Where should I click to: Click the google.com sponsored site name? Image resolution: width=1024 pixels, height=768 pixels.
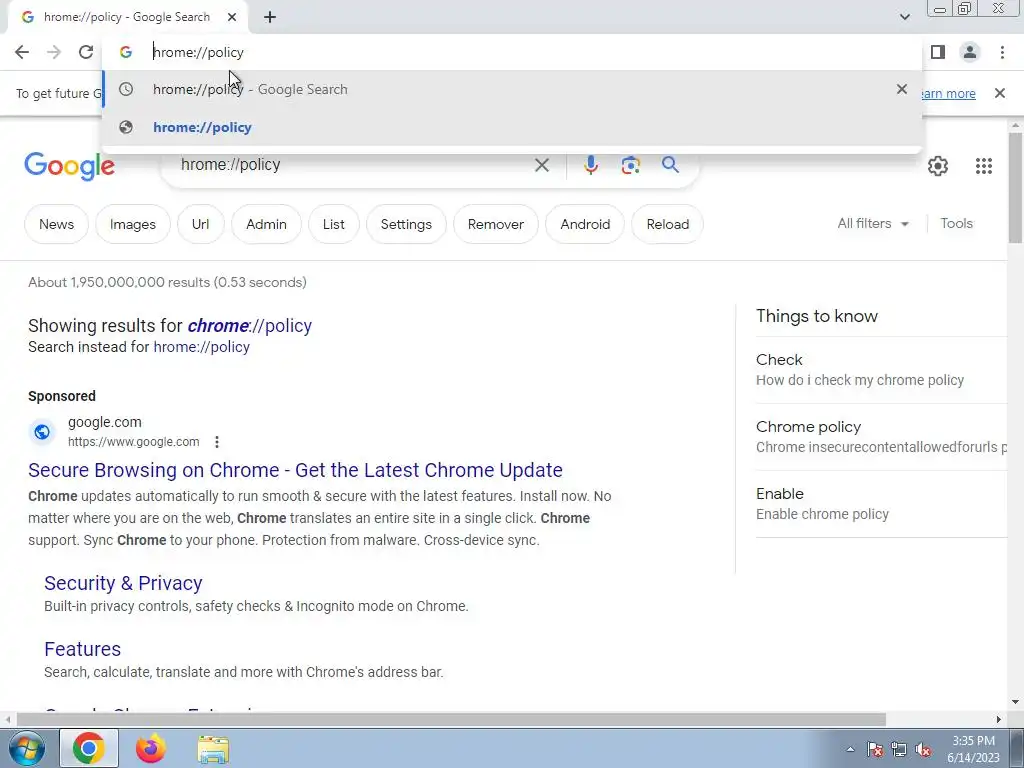(x=104, y=422)
